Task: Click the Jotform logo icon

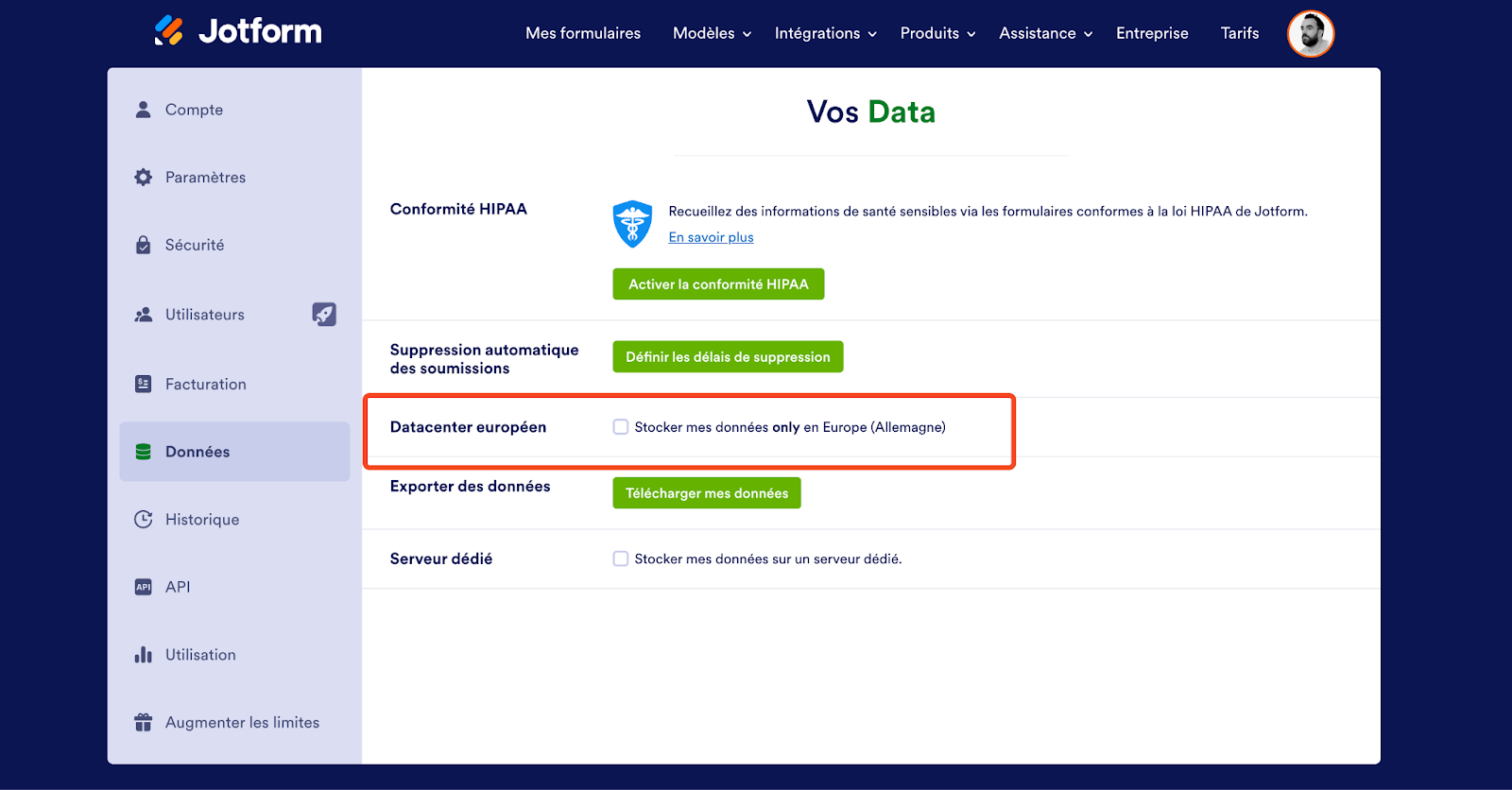Action: 169,31
